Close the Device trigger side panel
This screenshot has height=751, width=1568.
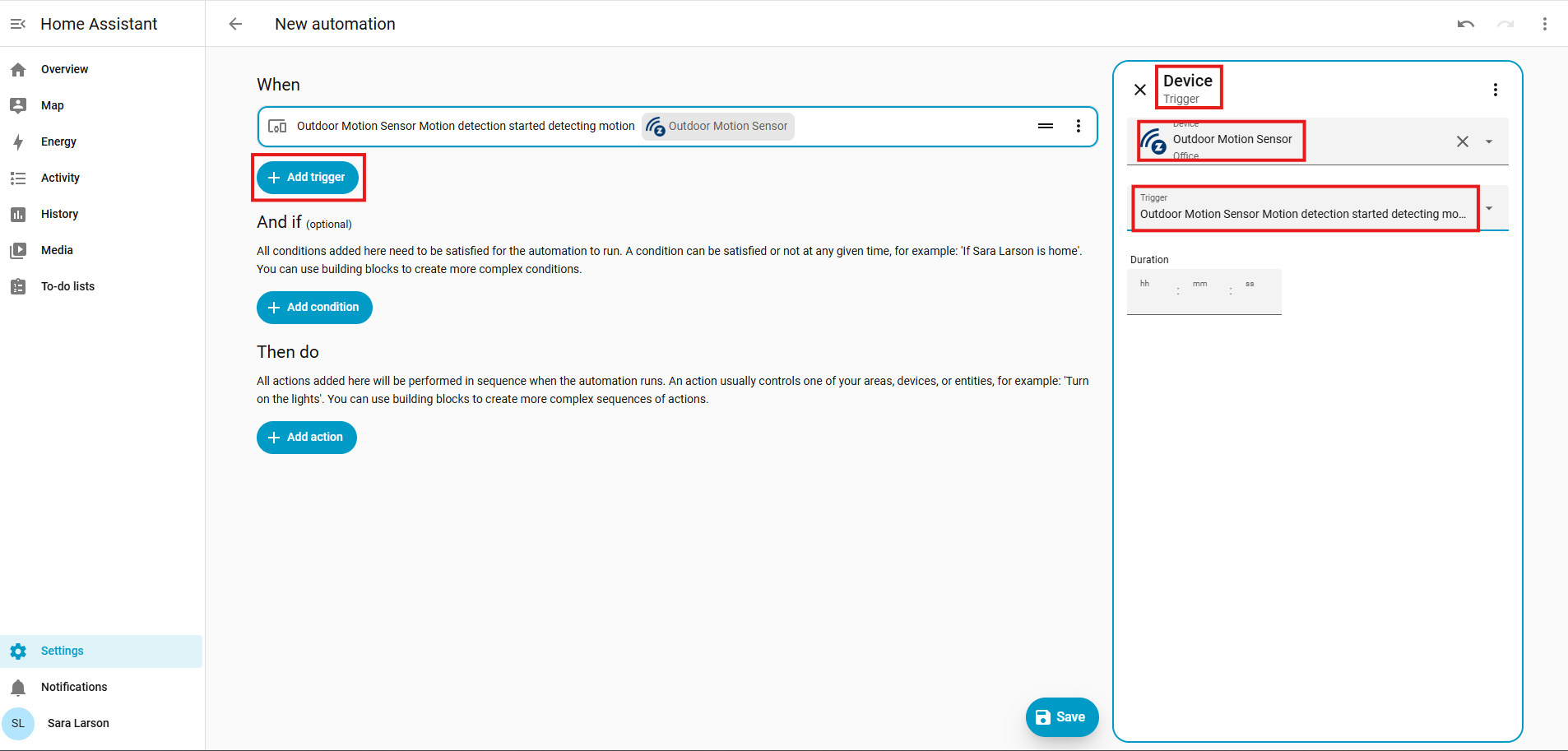click(x=1140, y=90)
